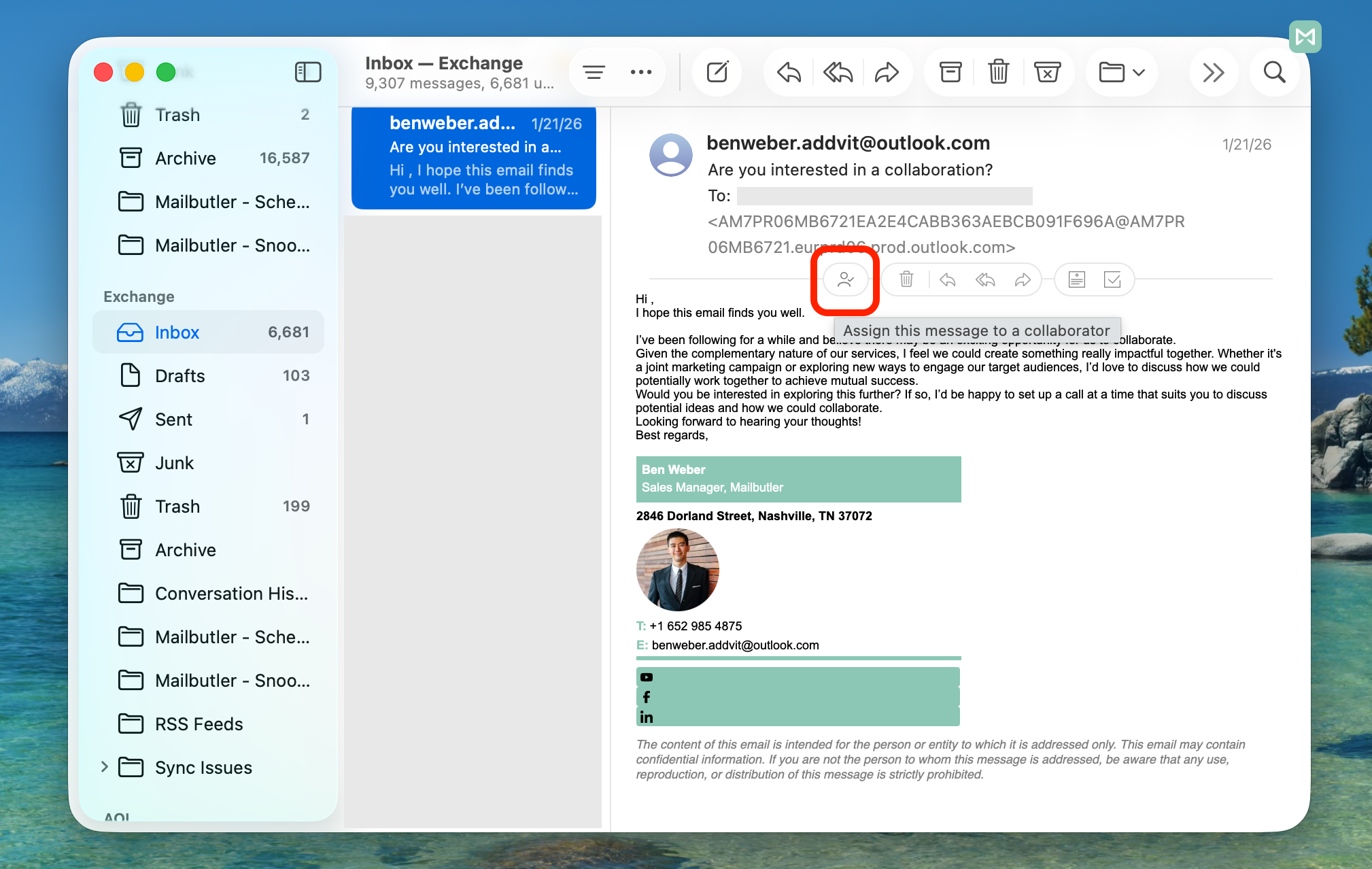1372x869 pixels.
Task: Open the LinkedIn icon in the signature
Action: click(x=646, y=717)
